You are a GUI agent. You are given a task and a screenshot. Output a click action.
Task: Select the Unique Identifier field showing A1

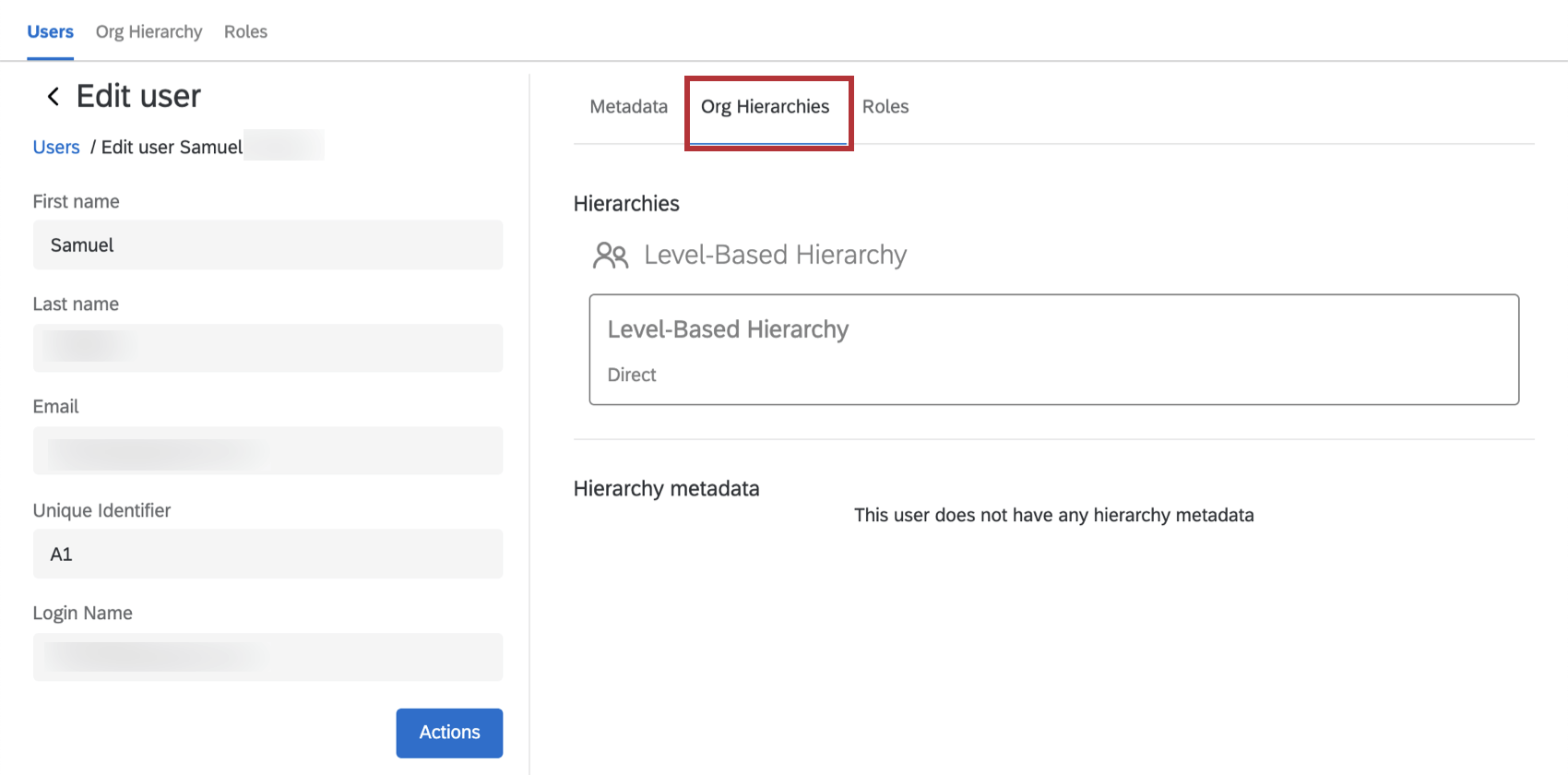267,554
